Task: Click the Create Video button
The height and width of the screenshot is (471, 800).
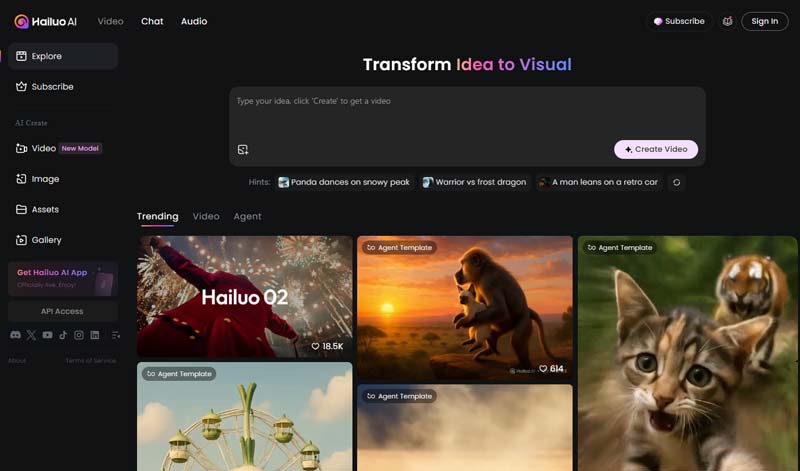Action: coord(656,150)
